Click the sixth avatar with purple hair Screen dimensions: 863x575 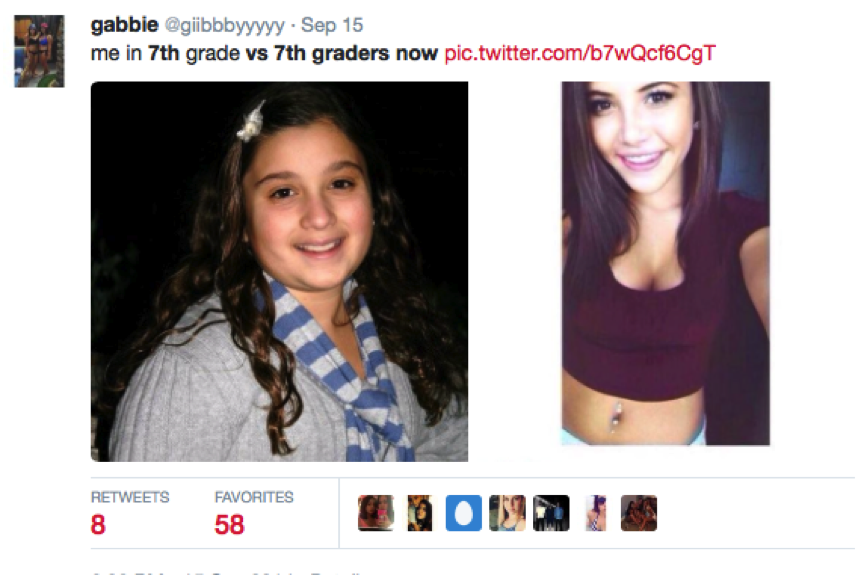point(596,513)
